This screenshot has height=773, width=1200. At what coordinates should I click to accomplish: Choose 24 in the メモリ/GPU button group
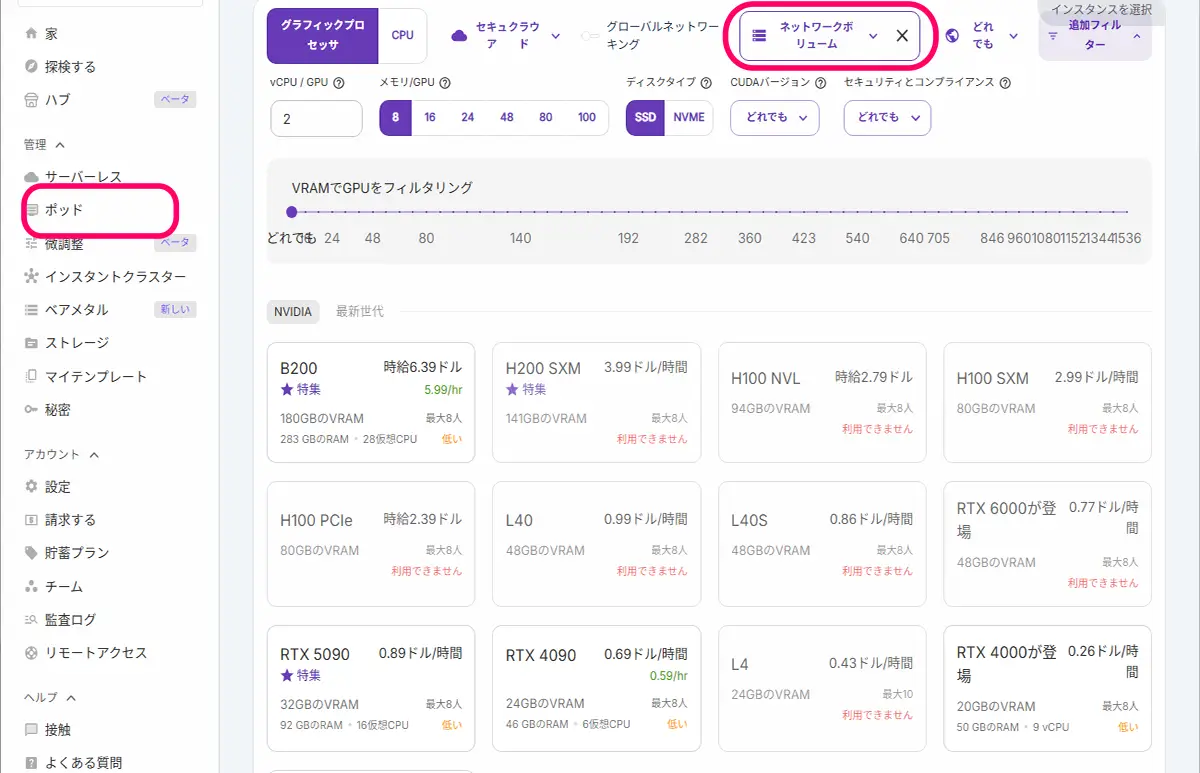point(468,118)
